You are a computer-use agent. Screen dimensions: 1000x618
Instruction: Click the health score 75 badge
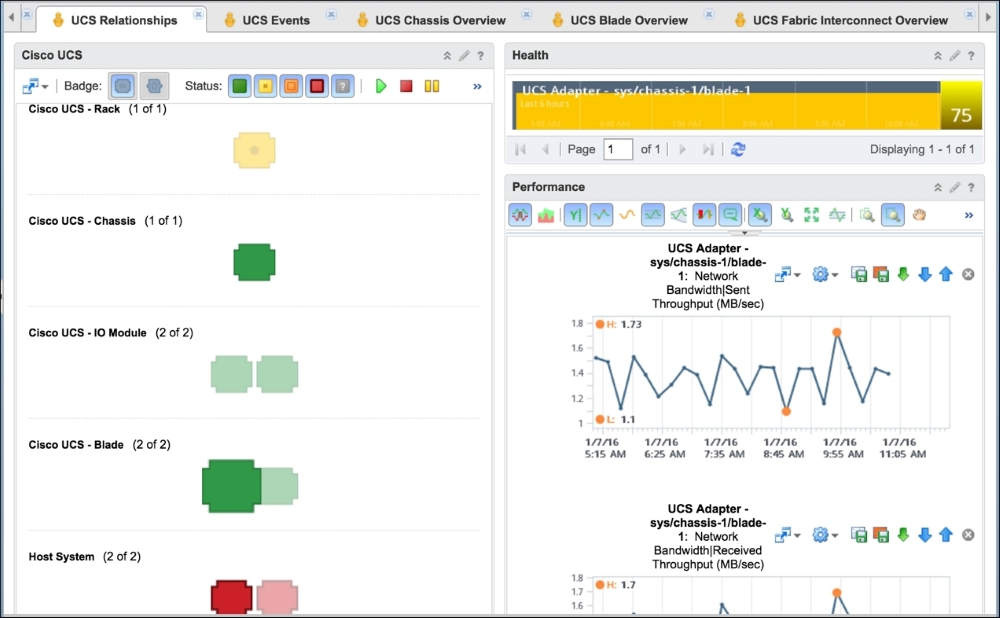[x=961, y=106]
